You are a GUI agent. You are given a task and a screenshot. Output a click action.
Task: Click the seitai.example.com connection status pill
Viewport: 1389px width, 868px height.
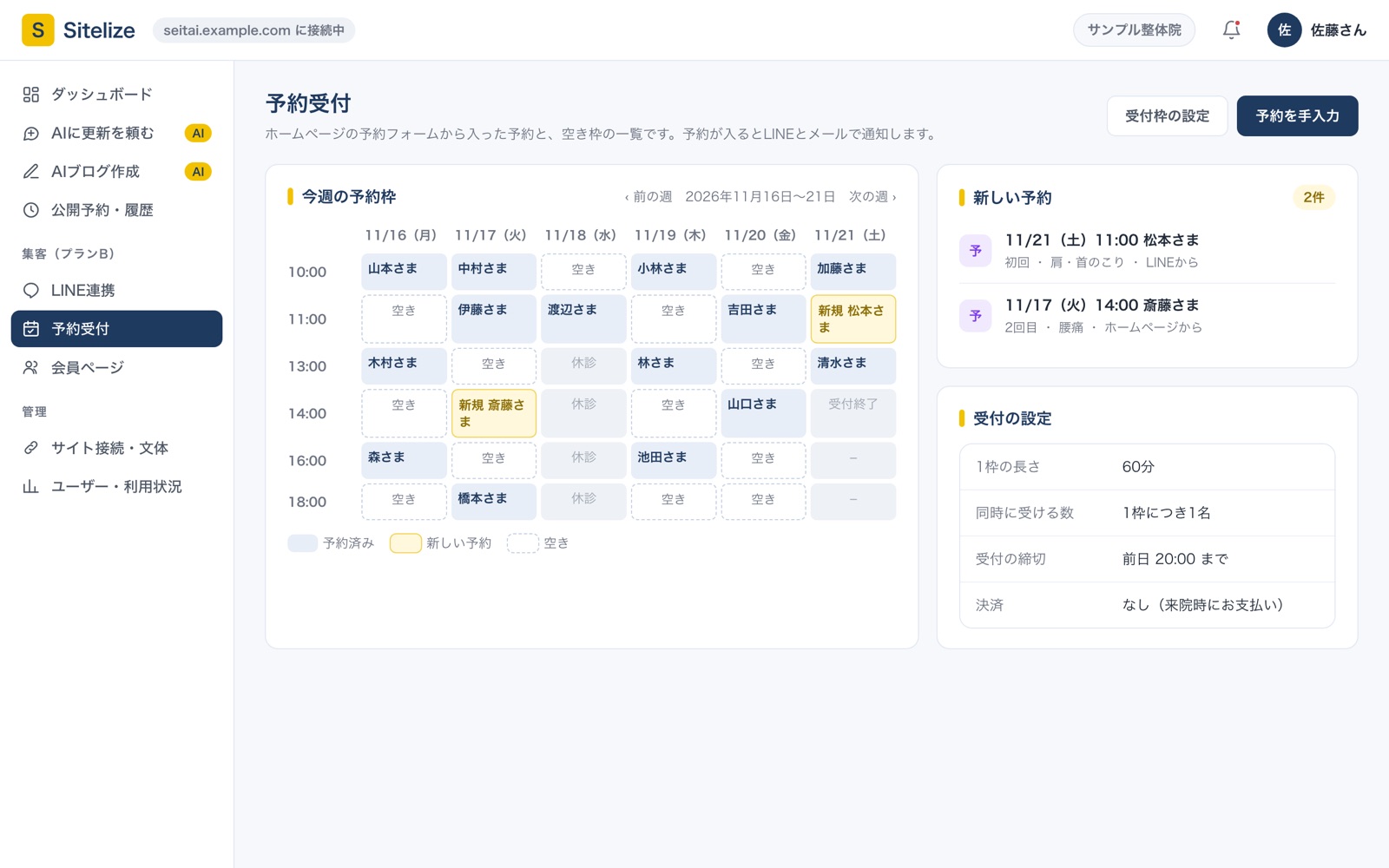tap(253, 30)
